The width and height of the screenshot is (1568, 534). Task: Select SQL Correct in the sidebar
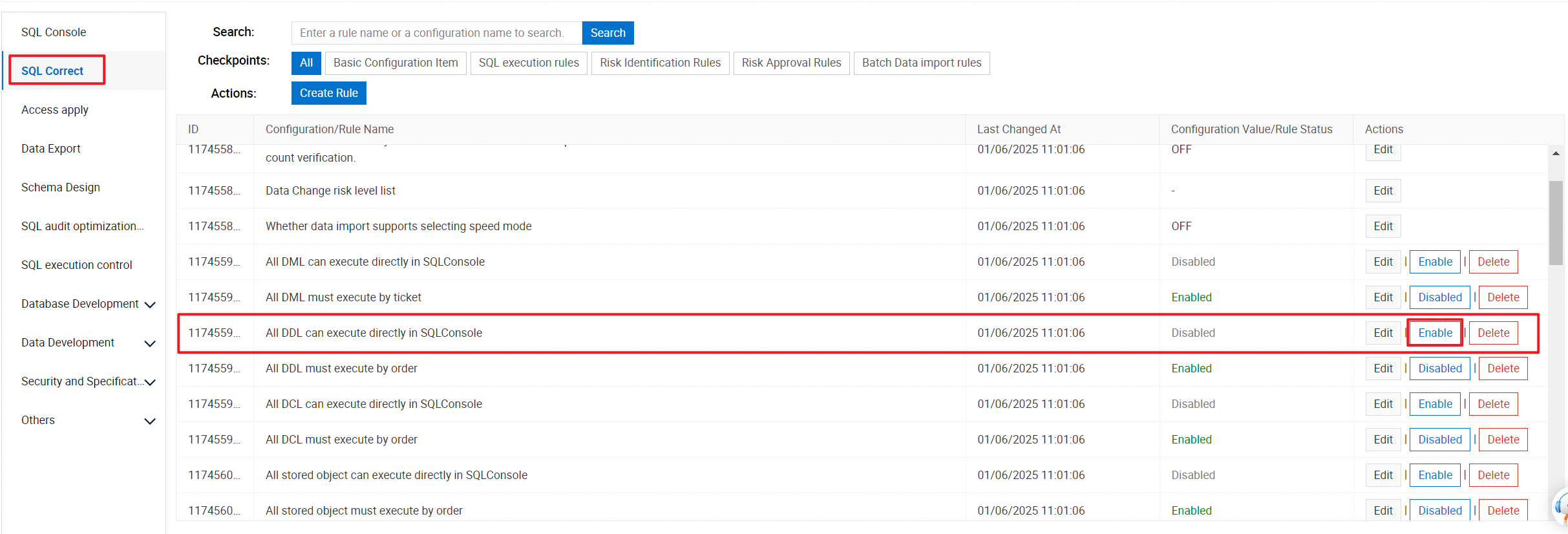point(52,71)
